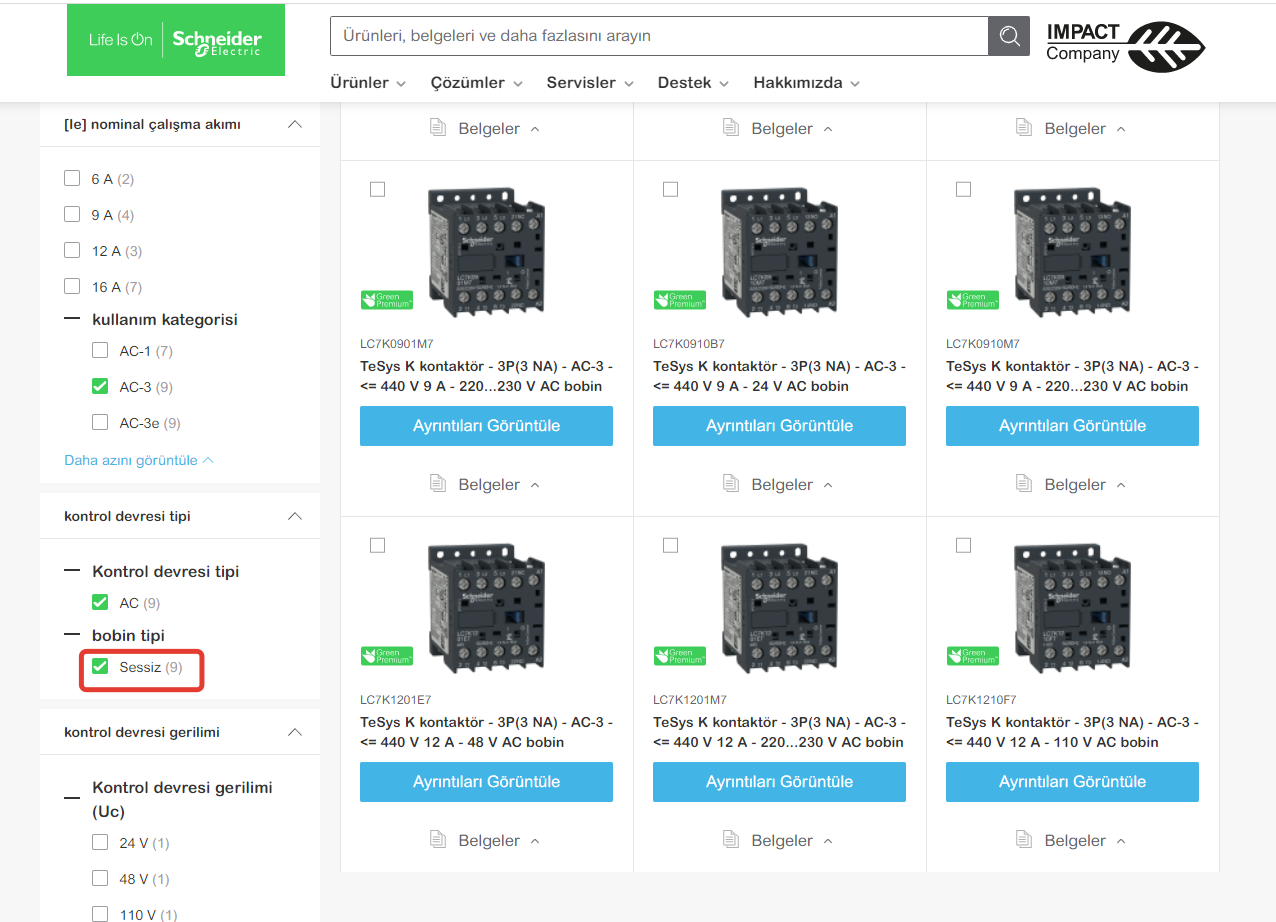Collapse the kontrol devresi gerilimi section
1276x922 pixels.
click(295, 732)
